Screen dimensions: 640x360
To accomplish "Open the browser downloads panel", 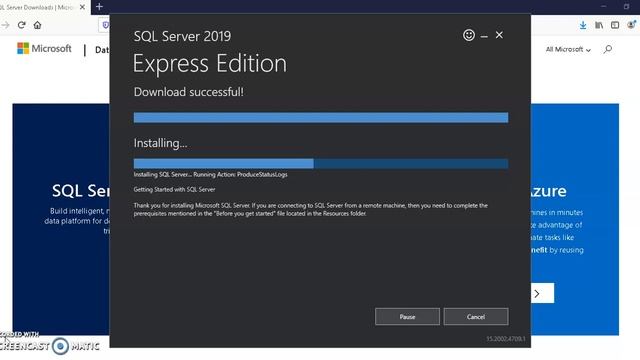I will point(583,25).
